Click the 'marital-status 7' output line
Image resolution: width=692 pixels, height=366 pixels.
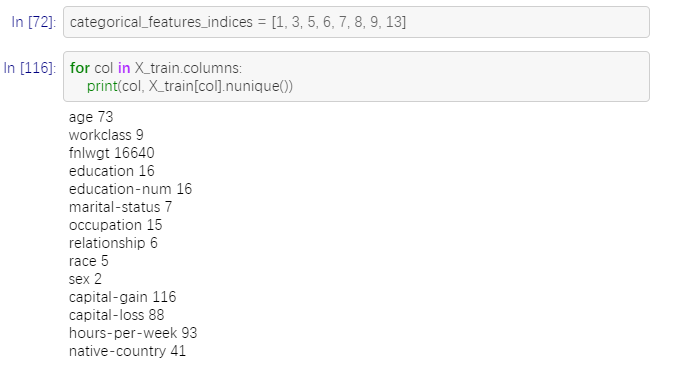click(x=120, y=207)
